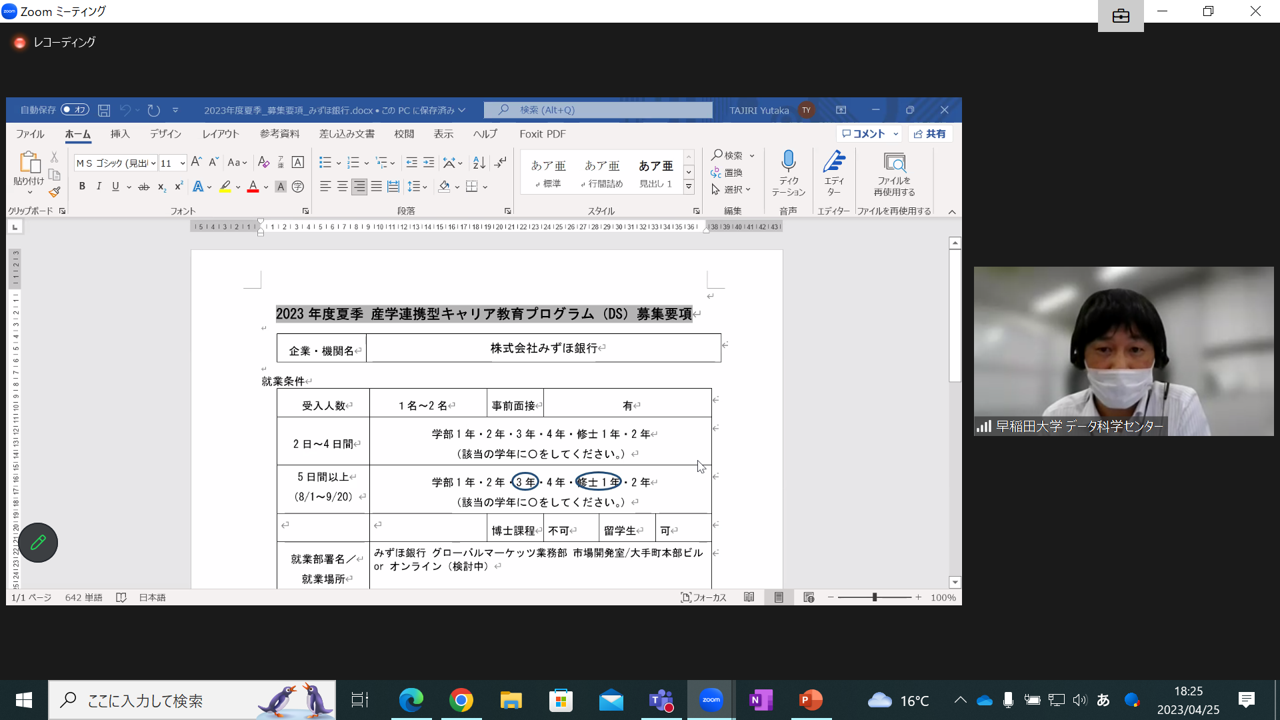Center align the text

342,187
